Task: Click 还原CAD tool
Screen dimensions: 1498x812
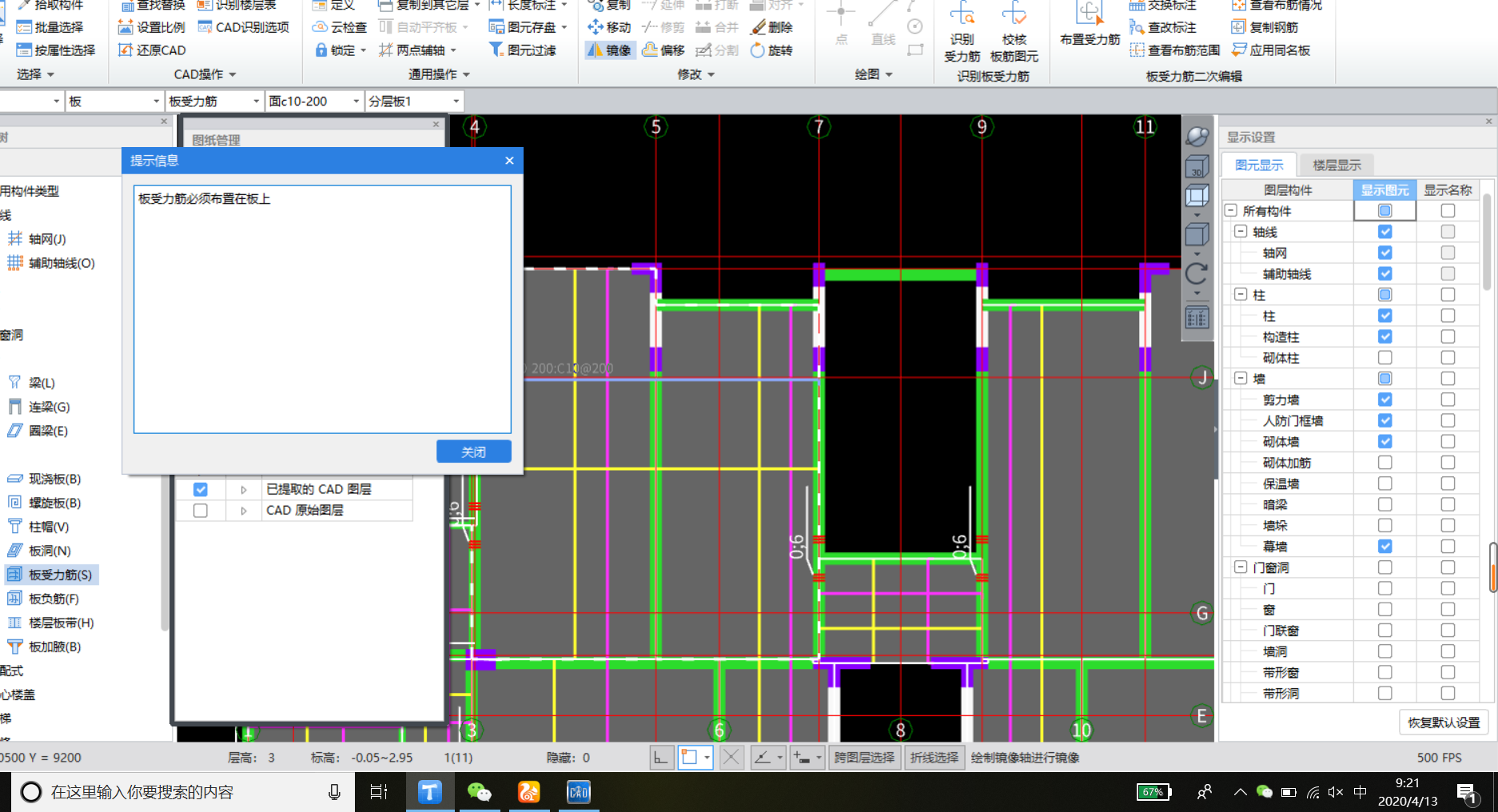Action: tap(152, 50)
